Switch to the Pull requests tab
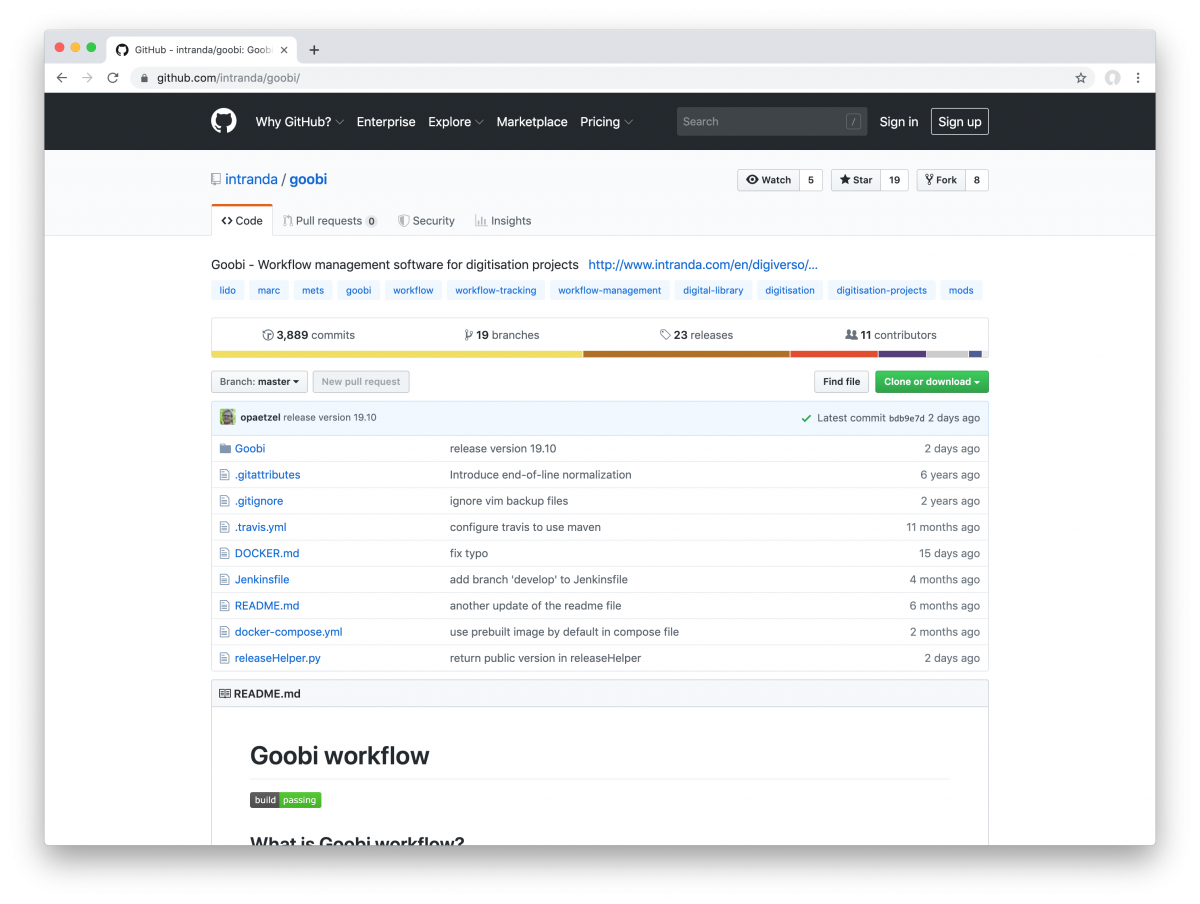This screenshot has width=1200, height=904. pos(329,220)
